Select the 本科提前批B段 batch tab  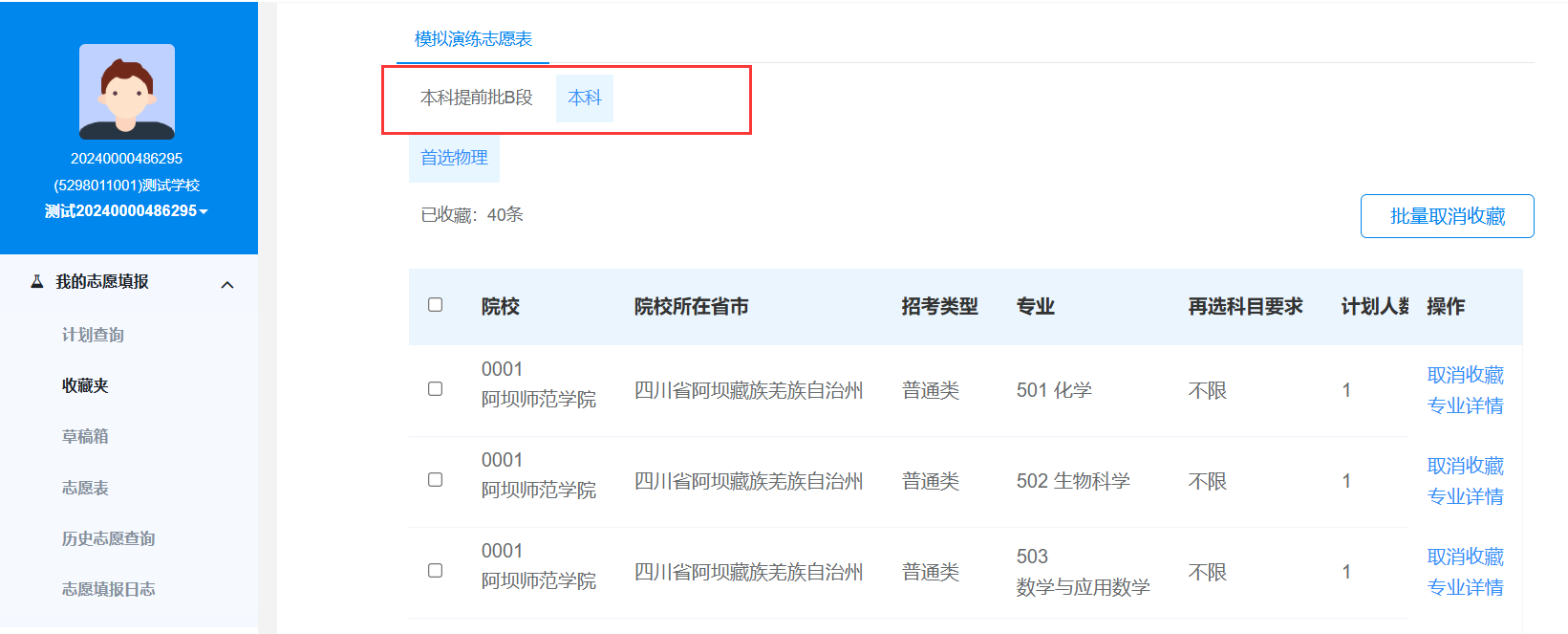(x=477, y=98)
